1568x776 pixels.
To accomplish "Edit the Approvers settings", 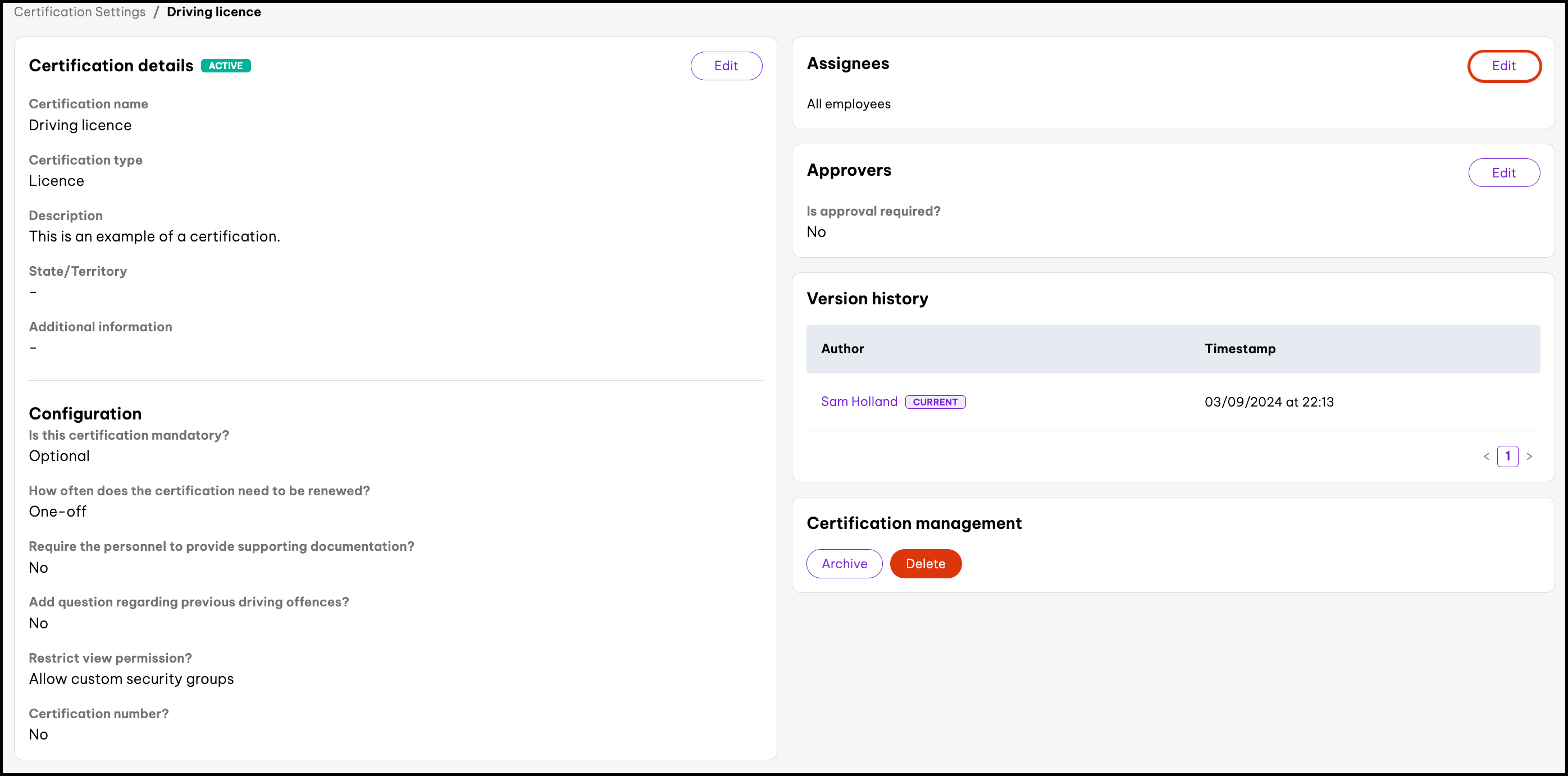I will pos(1503,173).
